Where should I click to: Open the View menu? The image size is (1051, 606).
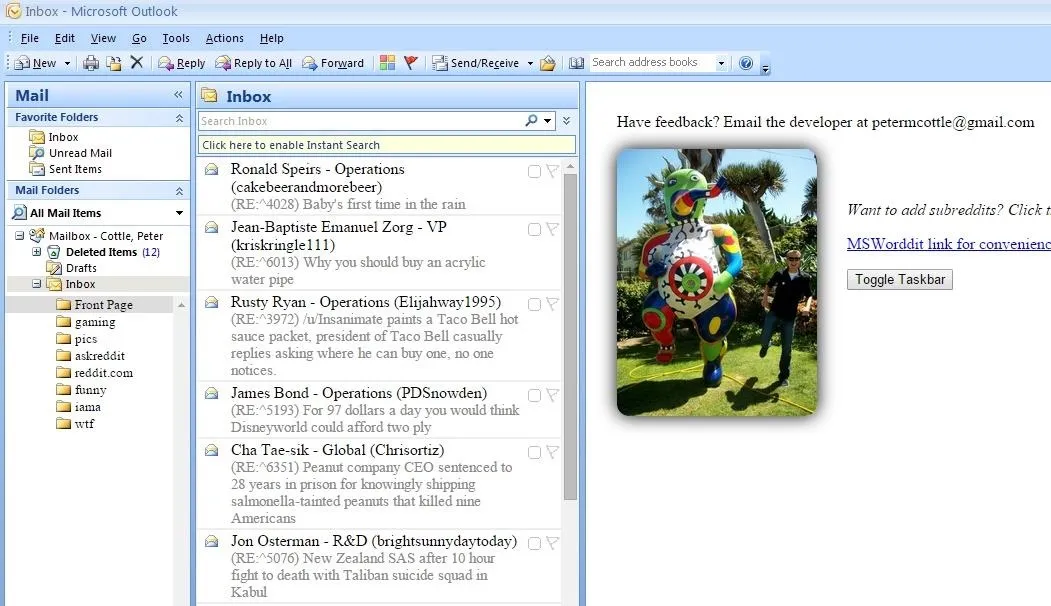click(x=103, y=38)
